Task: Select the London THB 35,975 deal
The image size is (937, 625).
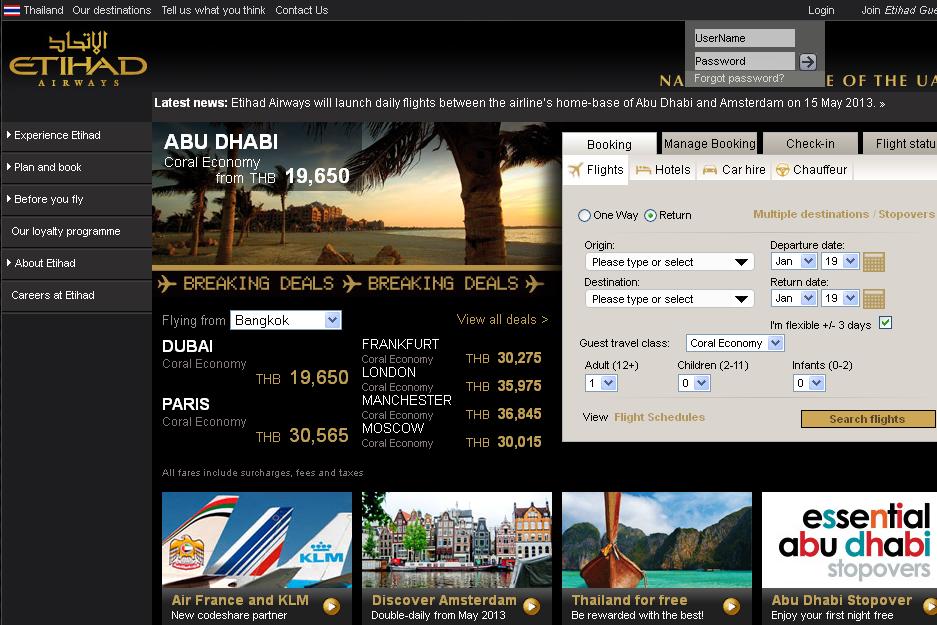Action: (x=451, y=379)
